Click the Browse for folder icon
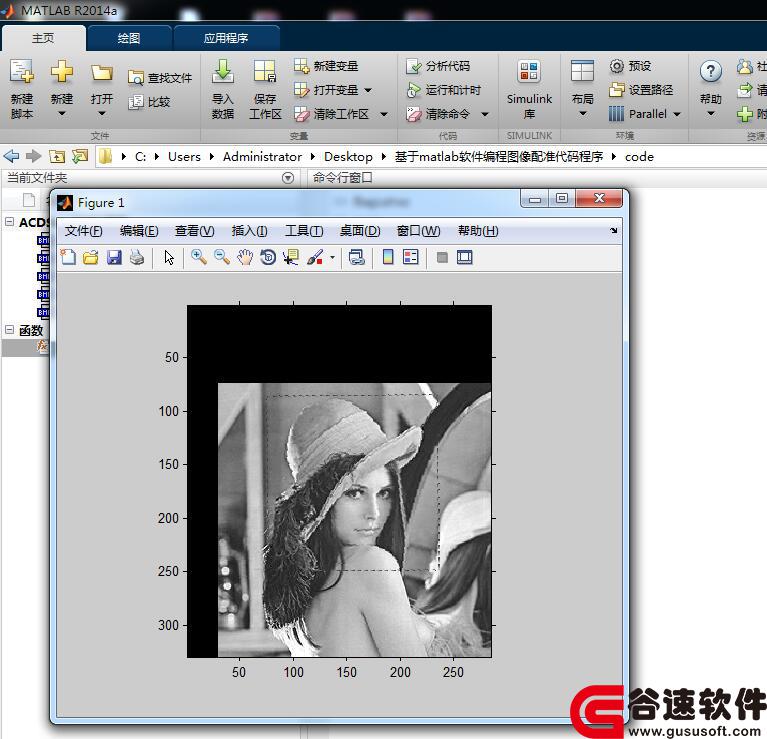767x739 pixels. pos(80,157)
